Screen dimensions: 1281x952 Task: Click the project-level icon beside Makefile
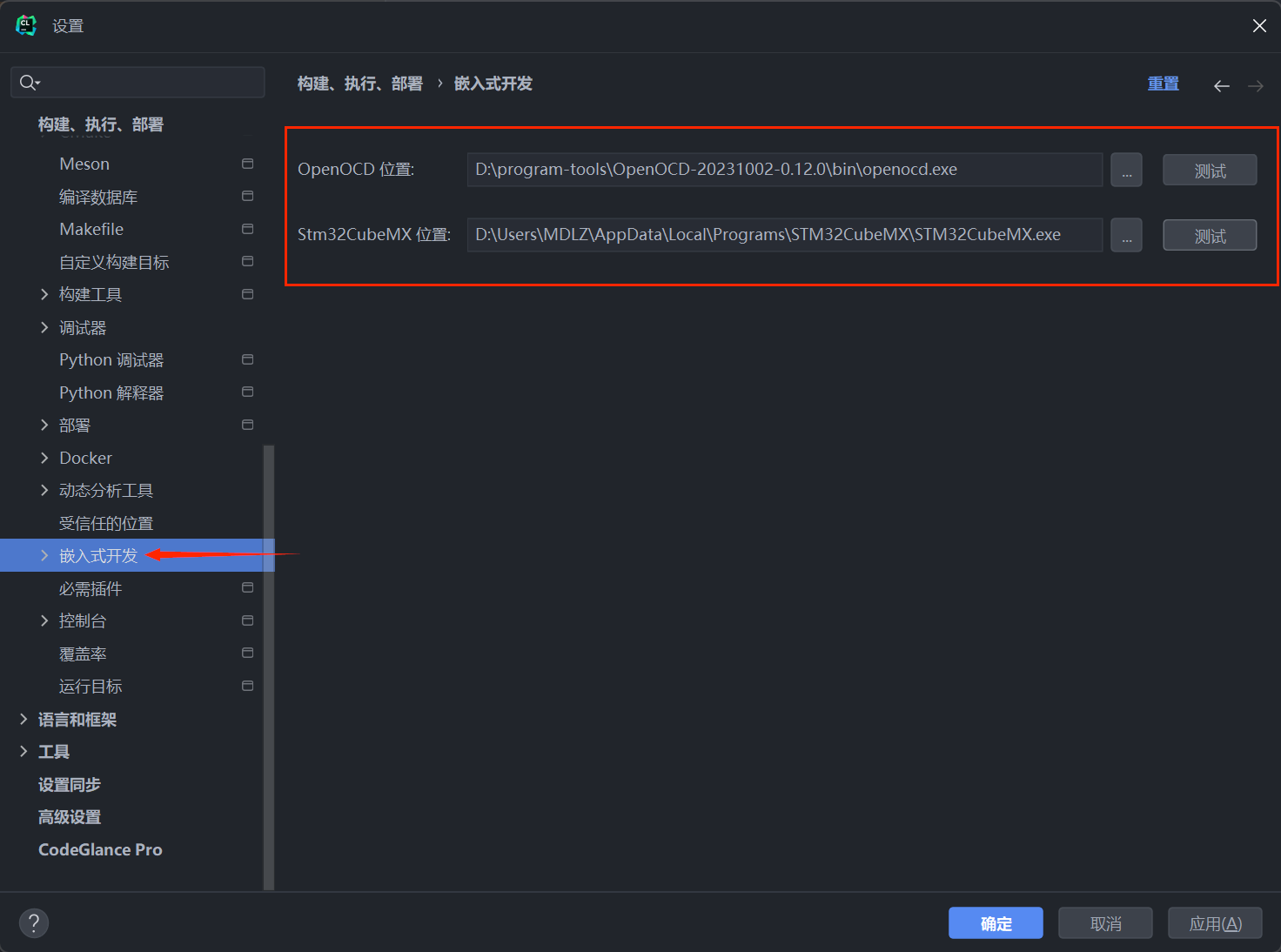tap(247, 229)
